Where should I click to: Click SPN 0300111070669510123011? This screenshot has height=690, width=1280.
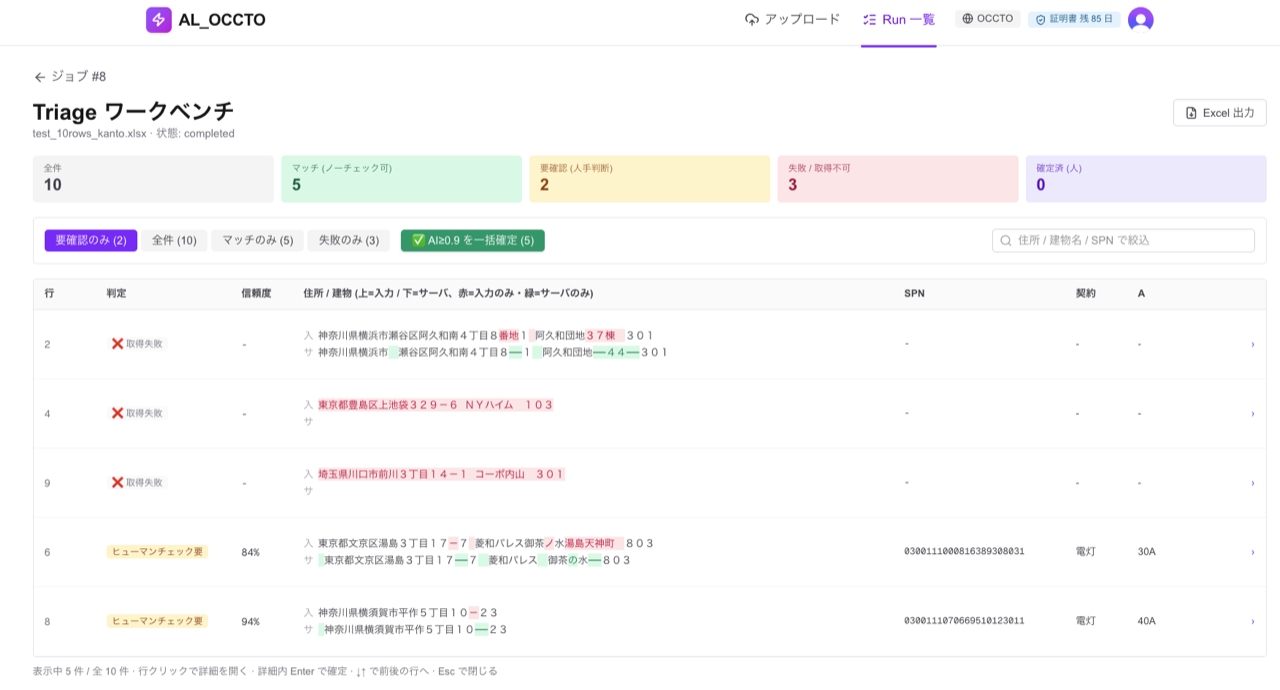pos(964,621)
